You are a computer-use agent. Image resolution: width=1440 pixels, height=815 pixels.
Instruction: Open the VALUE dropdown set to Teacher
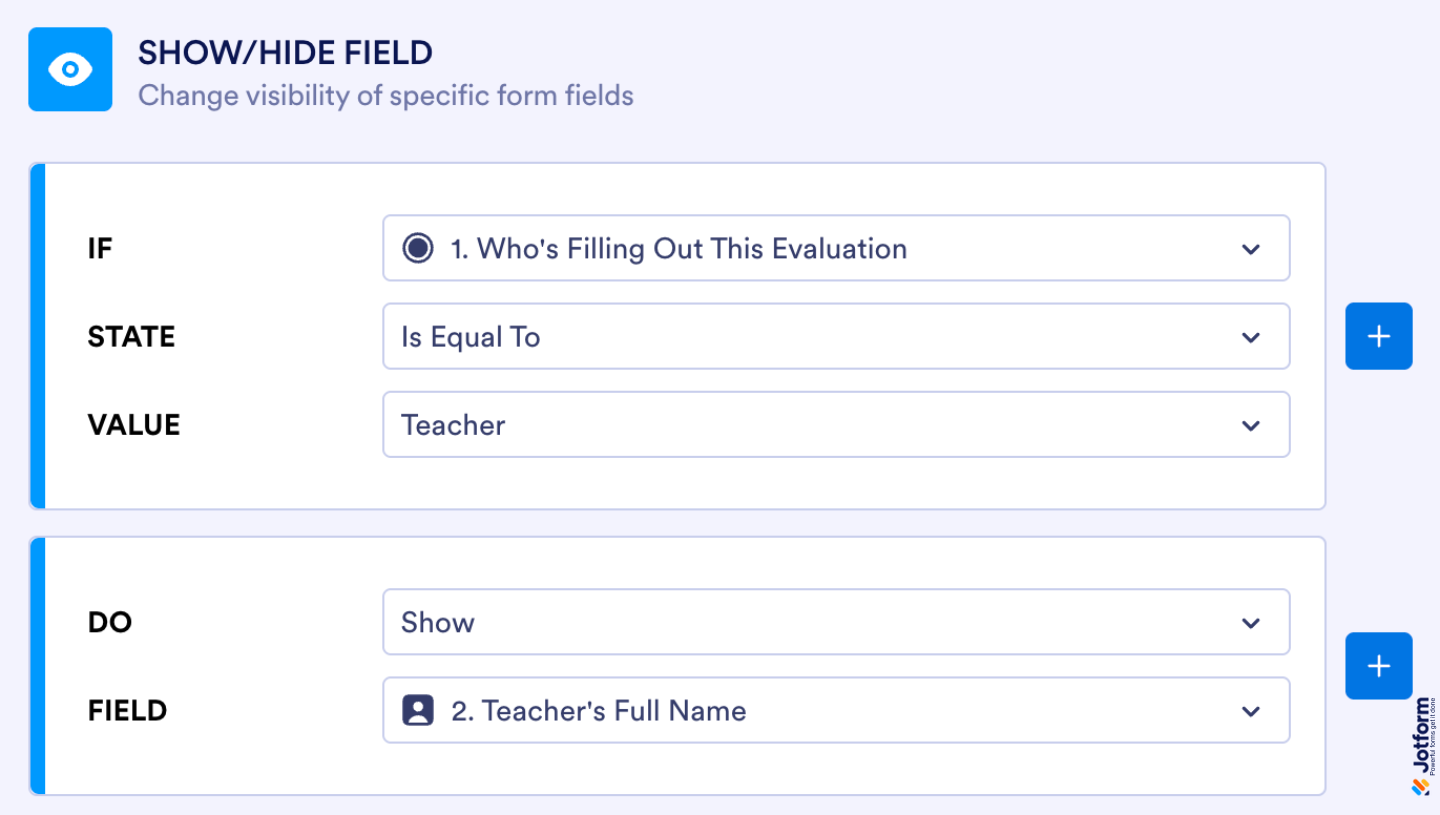click(x=836, y=424)
